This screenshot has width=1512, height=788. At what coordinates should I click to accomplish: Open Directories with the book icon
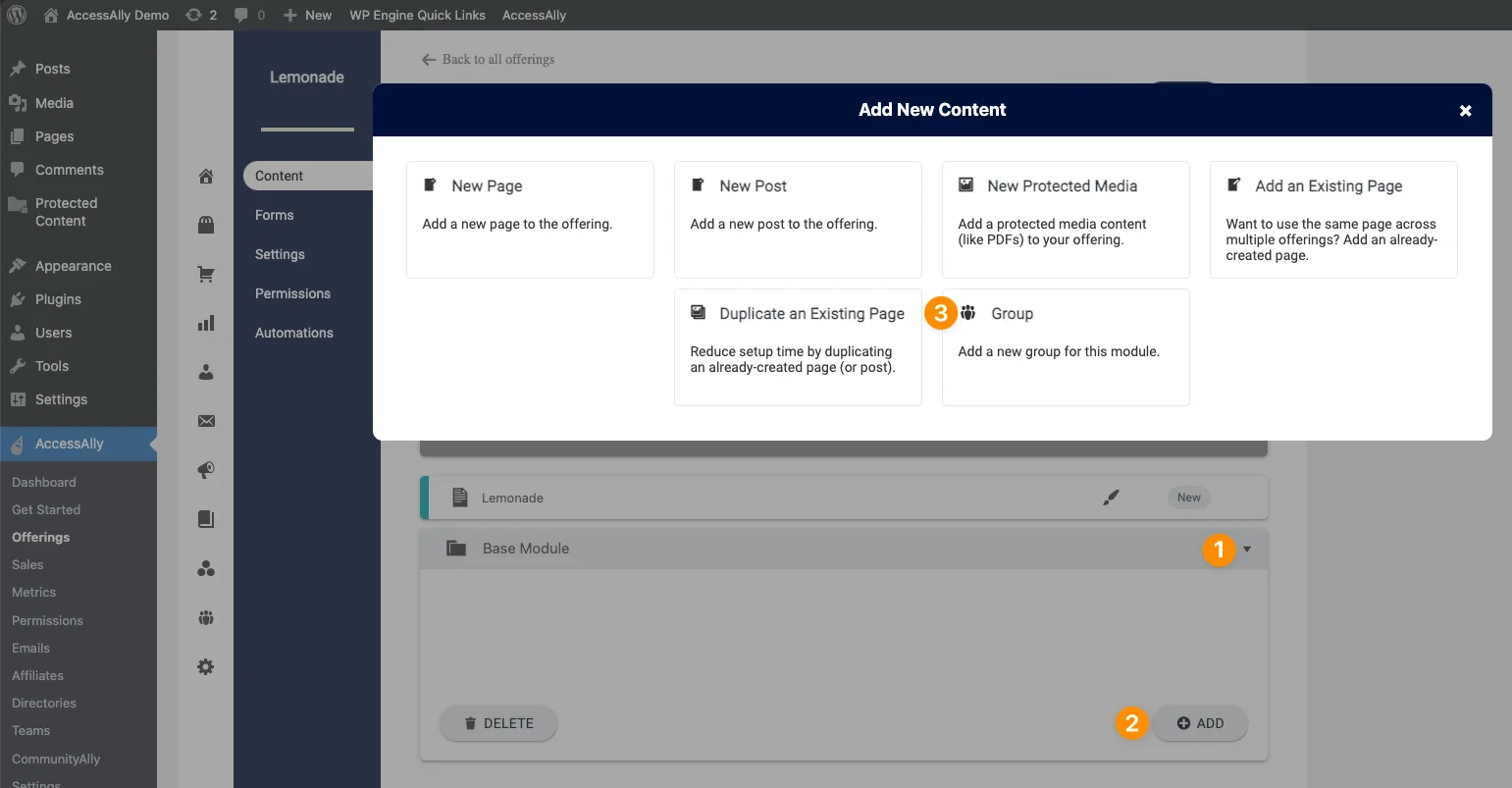point(206,518)
